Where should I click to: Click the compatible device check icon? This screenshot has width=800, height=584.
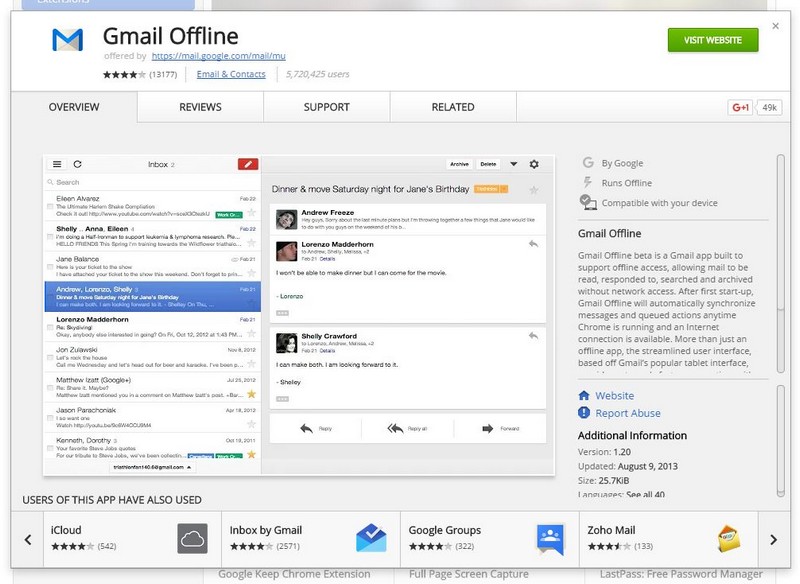588,202
